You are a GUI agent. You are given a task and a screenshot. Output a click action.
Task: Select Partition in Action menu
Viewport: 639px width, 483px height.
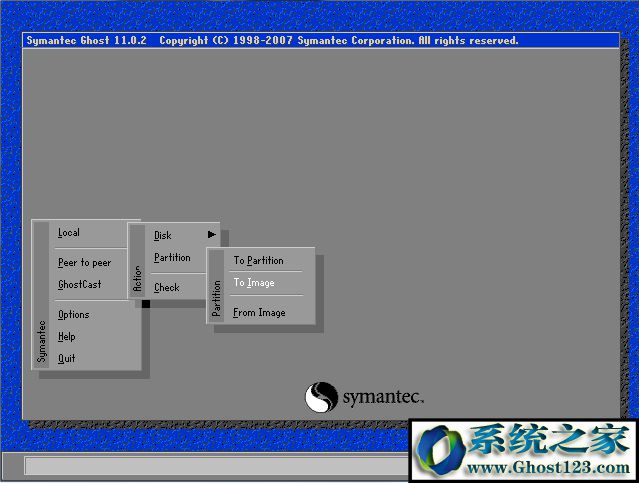[172, 258]
